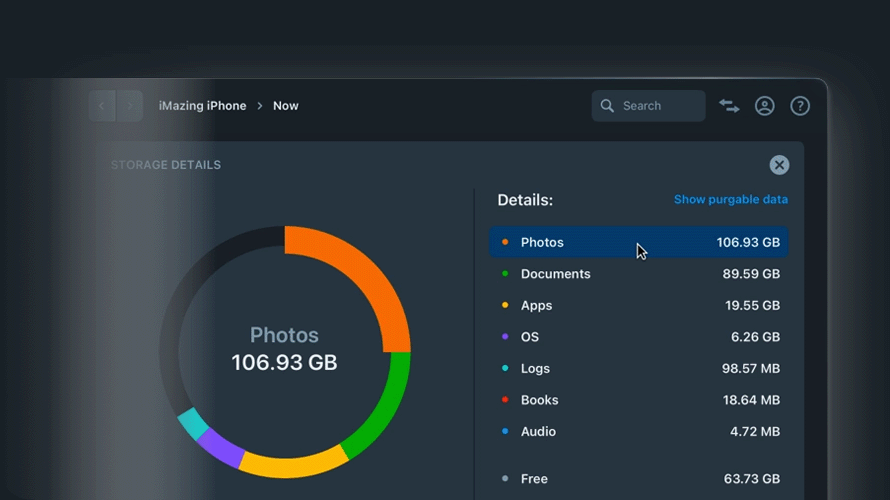Viewport: 890px width, 500px height.
Task: Select the Apps storage row
Action: (x=638, y=306)
